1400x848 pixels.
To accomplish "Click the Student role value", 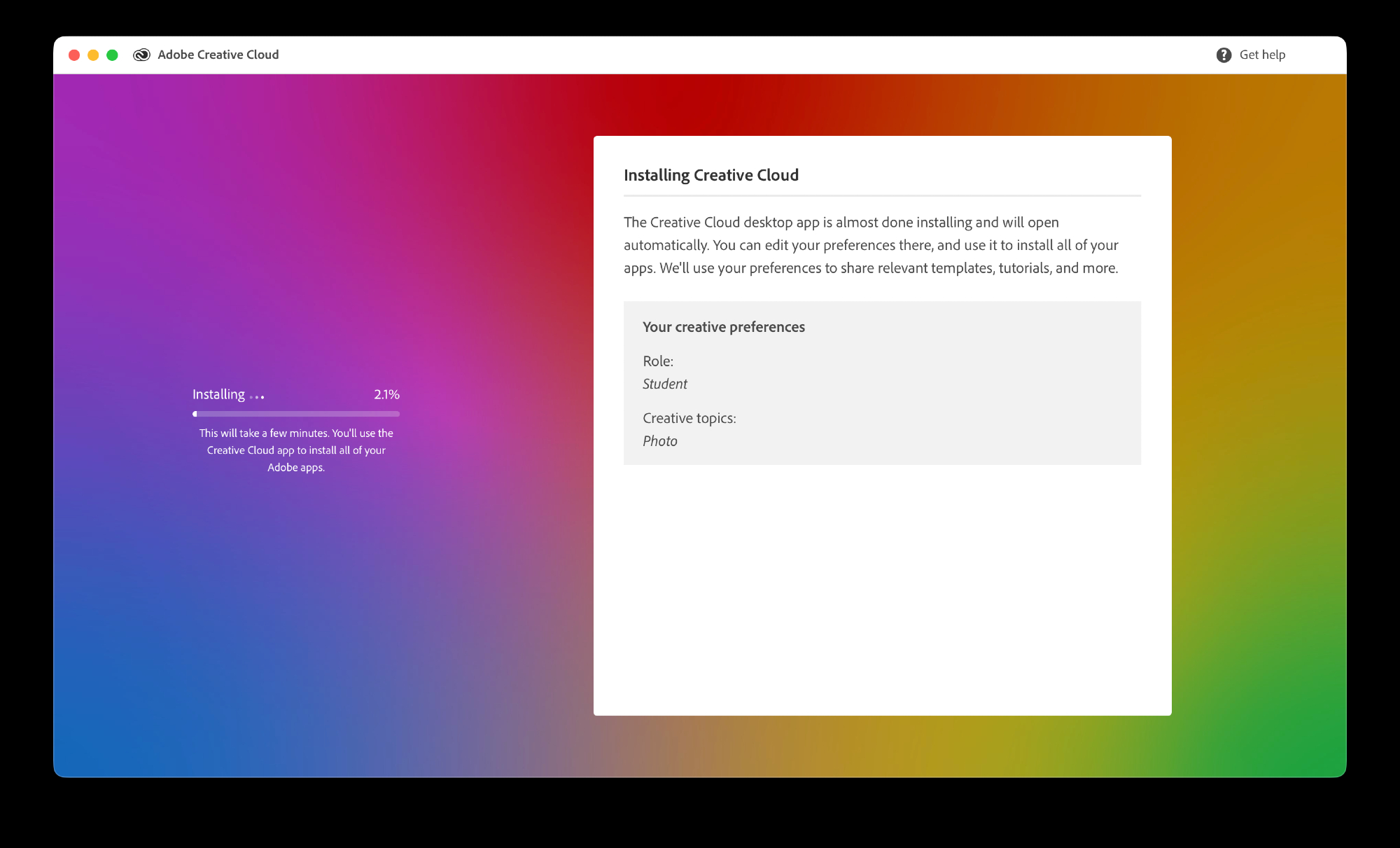I will pyautogui.click(x=664, y=384).
